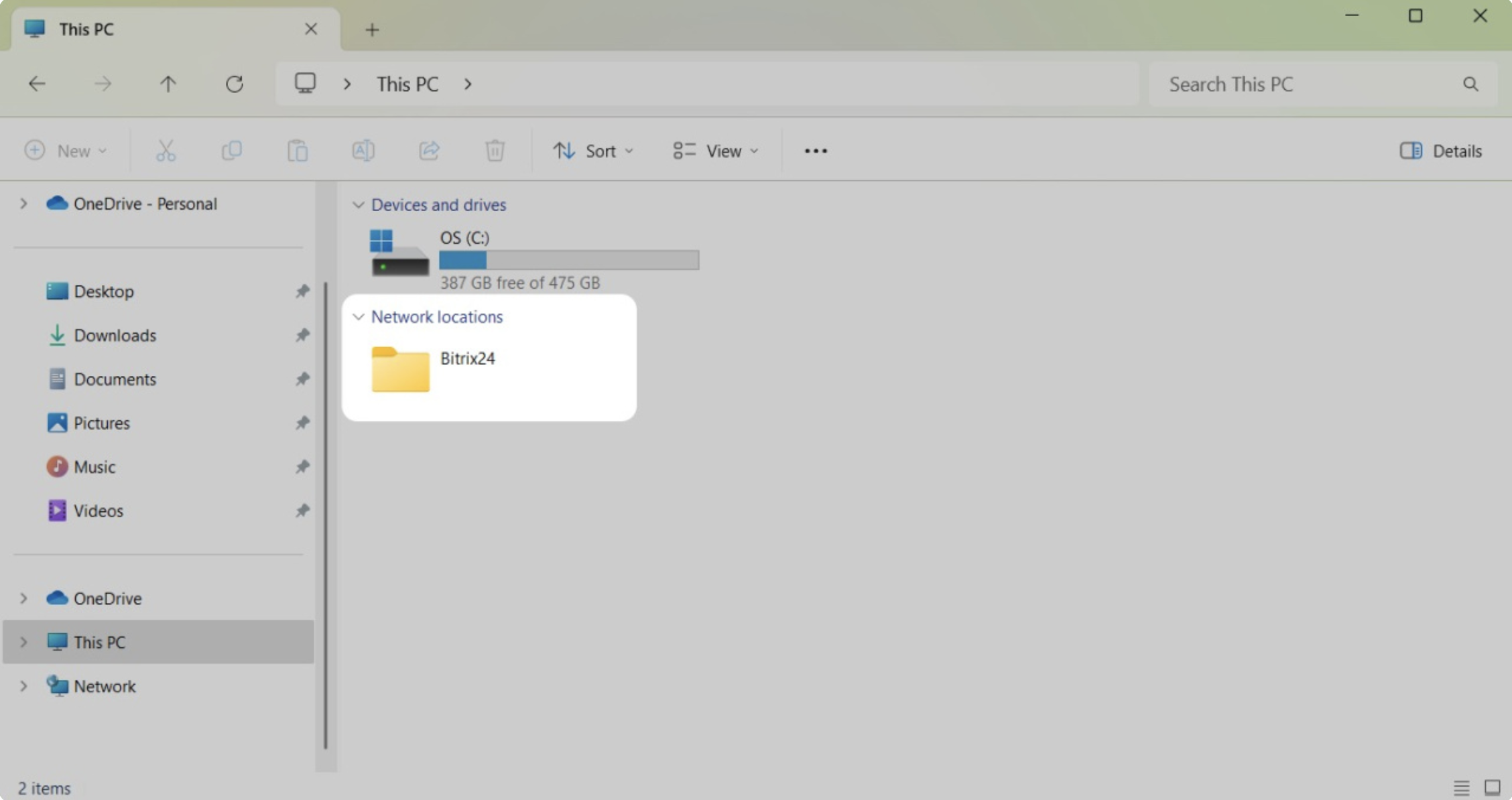The height and width of the screenshot is (800, 1512).
Task: Toggle the Details pane
Action: pos(1440,150)
